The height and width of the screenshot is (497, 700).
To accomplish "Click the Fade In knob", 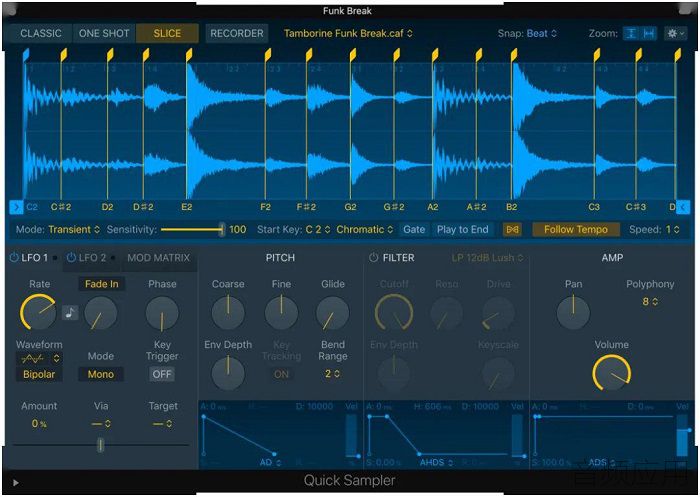I will 100,313.
